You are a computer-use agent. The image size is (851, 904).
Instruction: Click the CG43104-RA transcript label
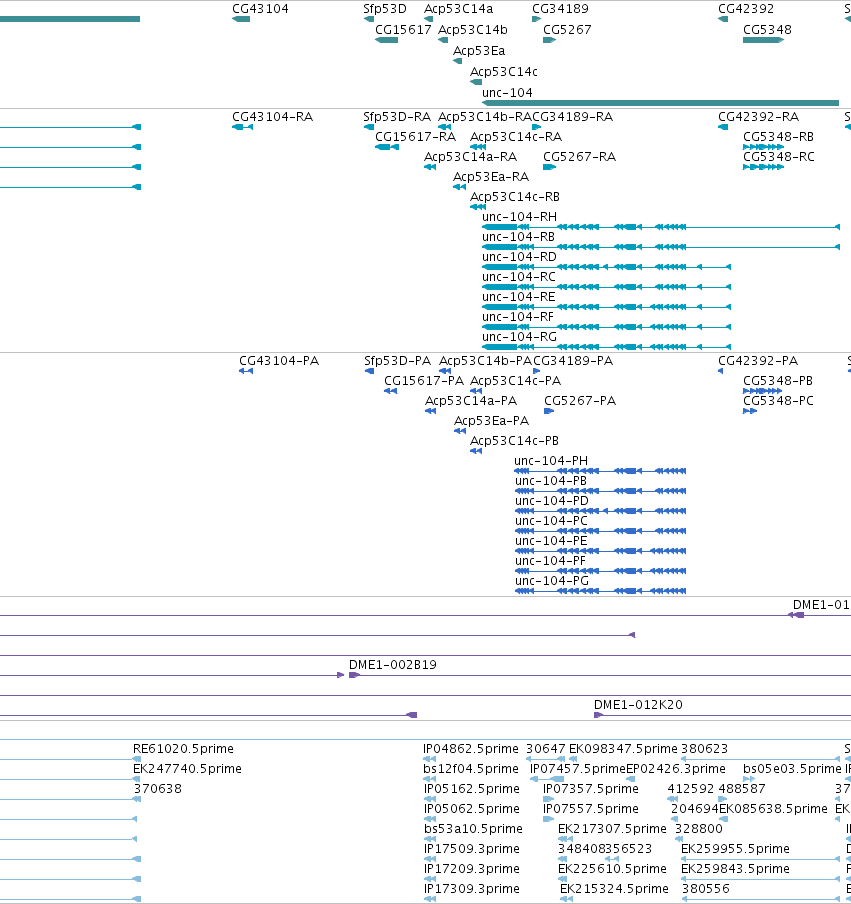pyautogui.click(x=272, y=116)
